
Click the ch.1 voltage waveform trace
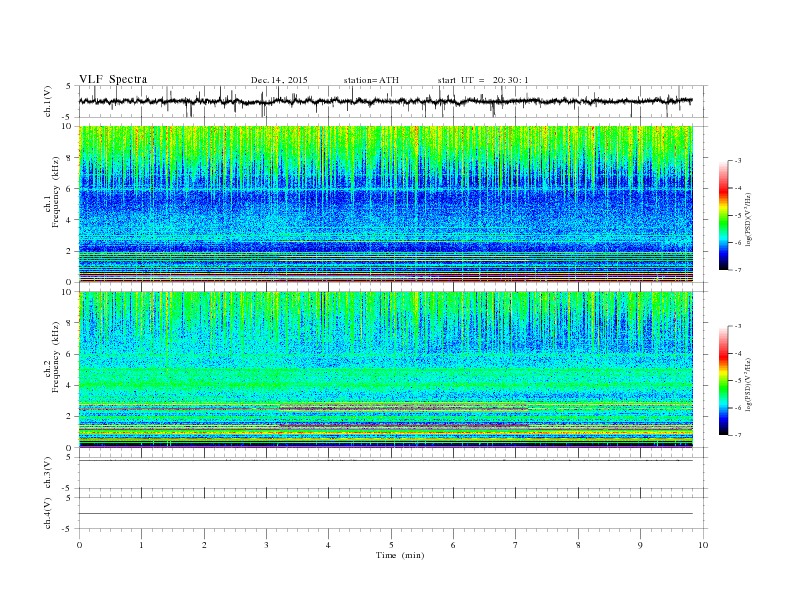click(385, 101)
